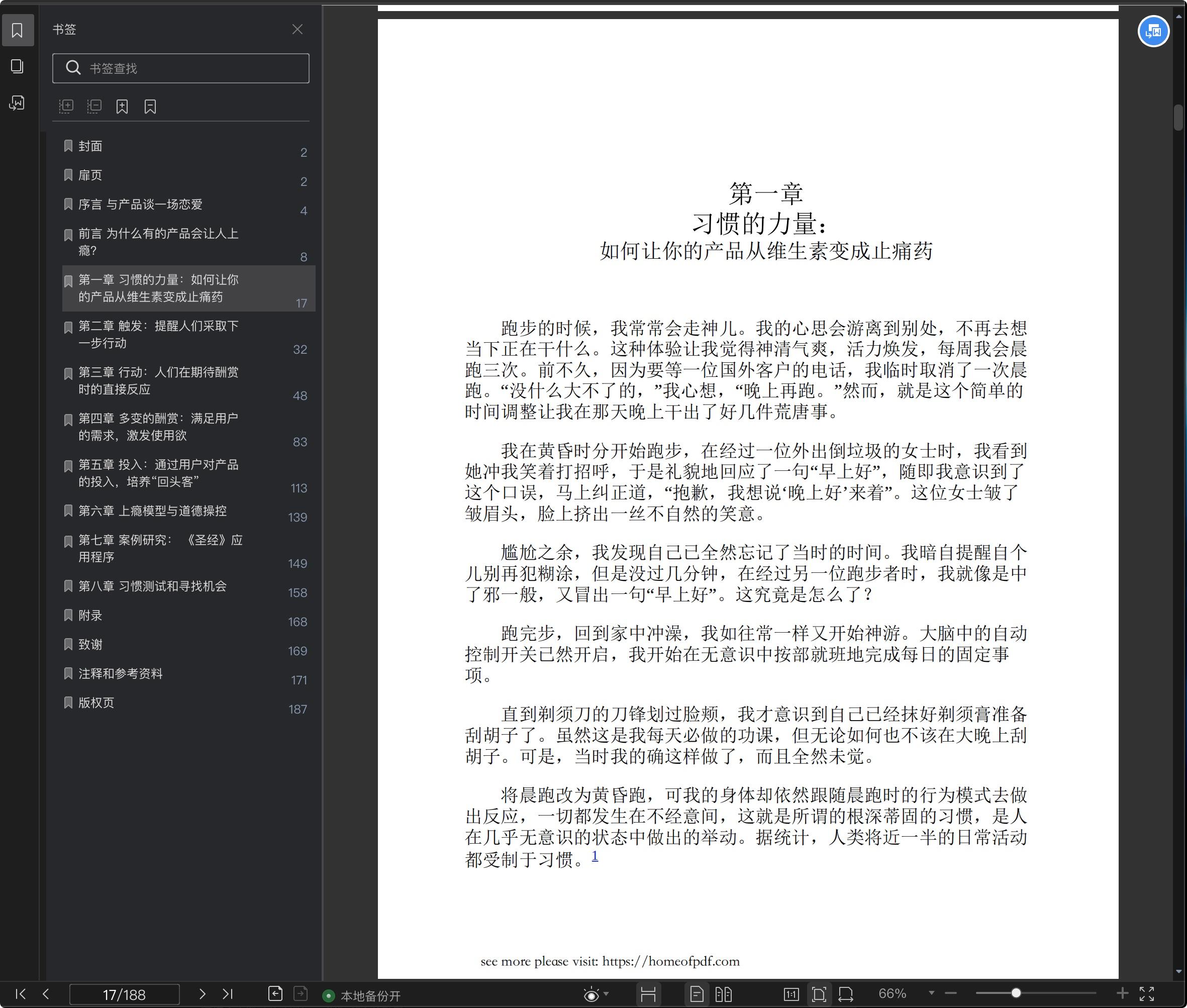Screen dimensions: 1187x1008
Task: Click the blue floating convert button
Action: (1153, 32)
